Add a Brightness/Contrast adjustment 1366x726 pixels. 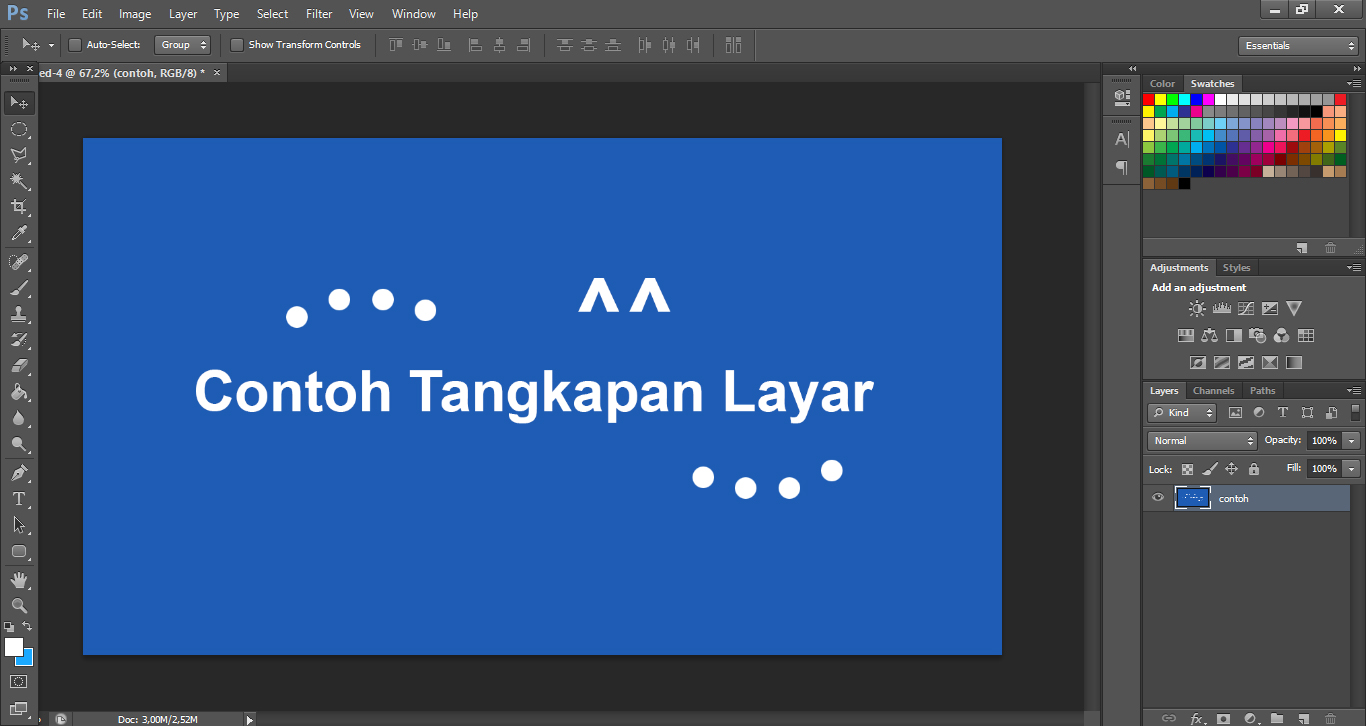(x=1197, y=308)
